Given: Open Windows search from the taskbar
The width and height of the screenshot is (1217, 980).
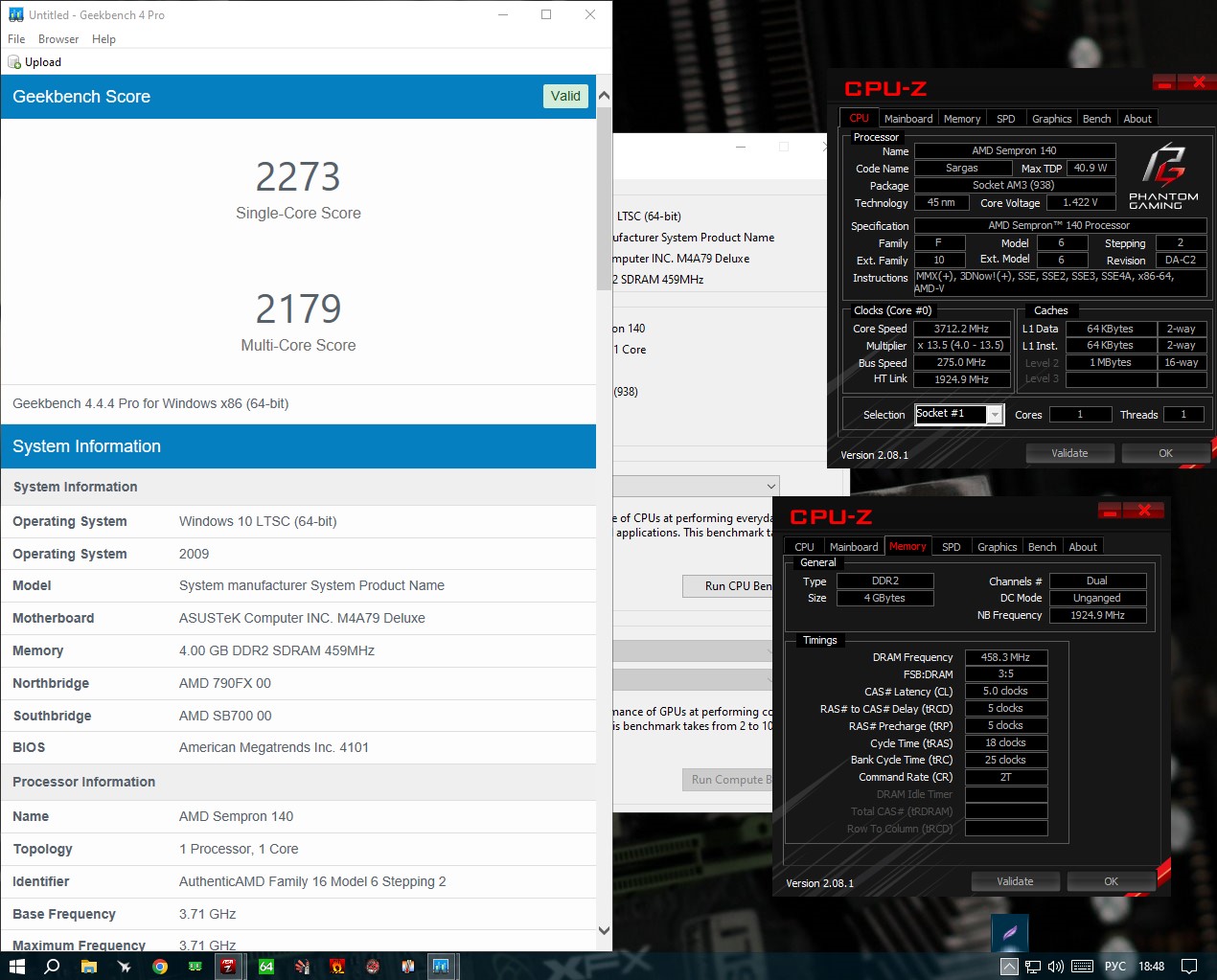Looking at the screenshot, I should coord(53,966).
